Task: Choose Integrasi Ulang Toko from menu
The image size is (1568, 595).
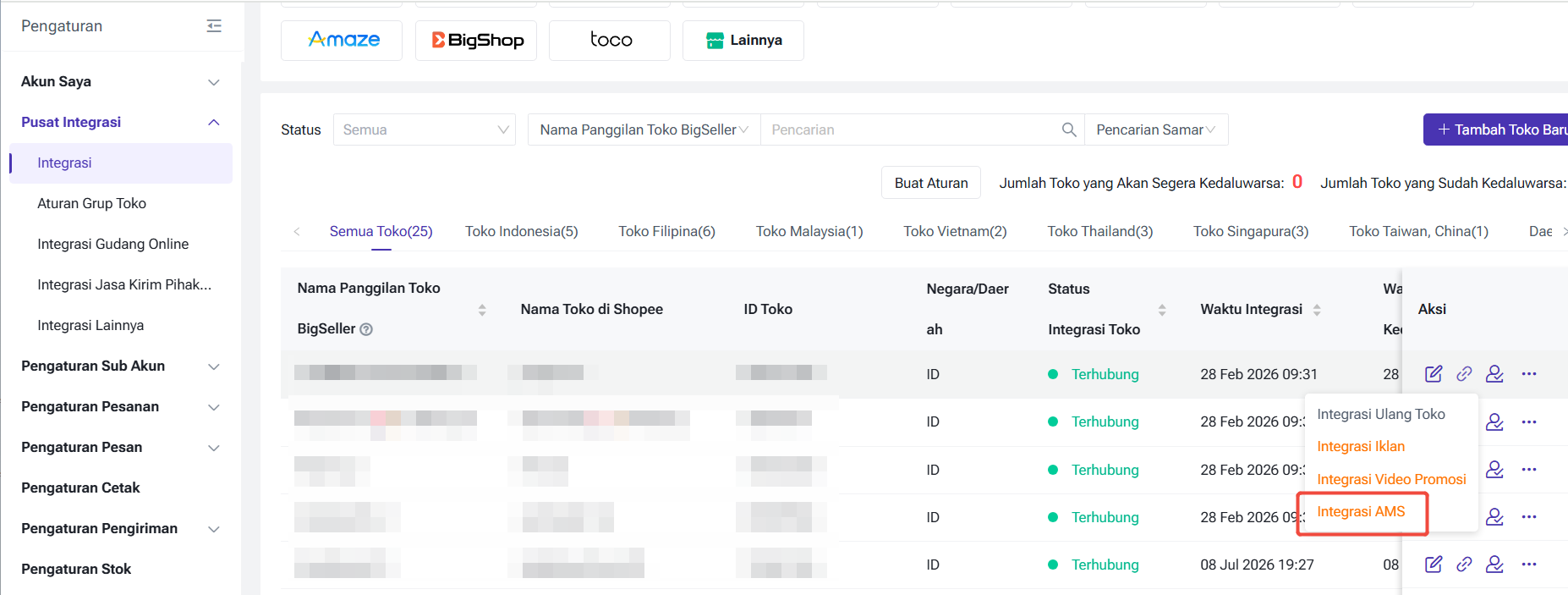Action: tap(1381, 414)
